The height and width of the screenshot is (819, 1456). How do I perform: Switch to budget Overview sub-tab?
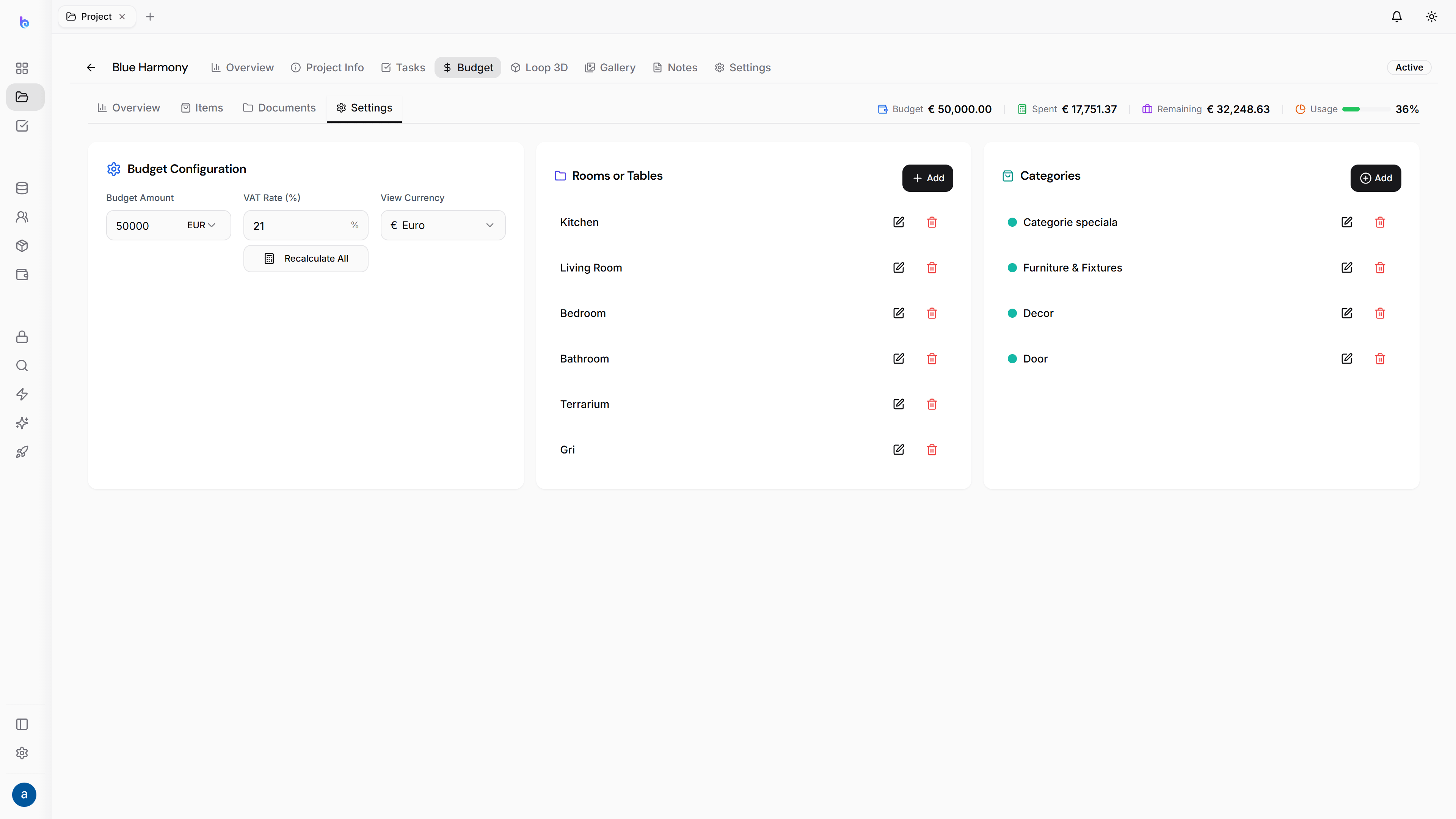(129, 108)
